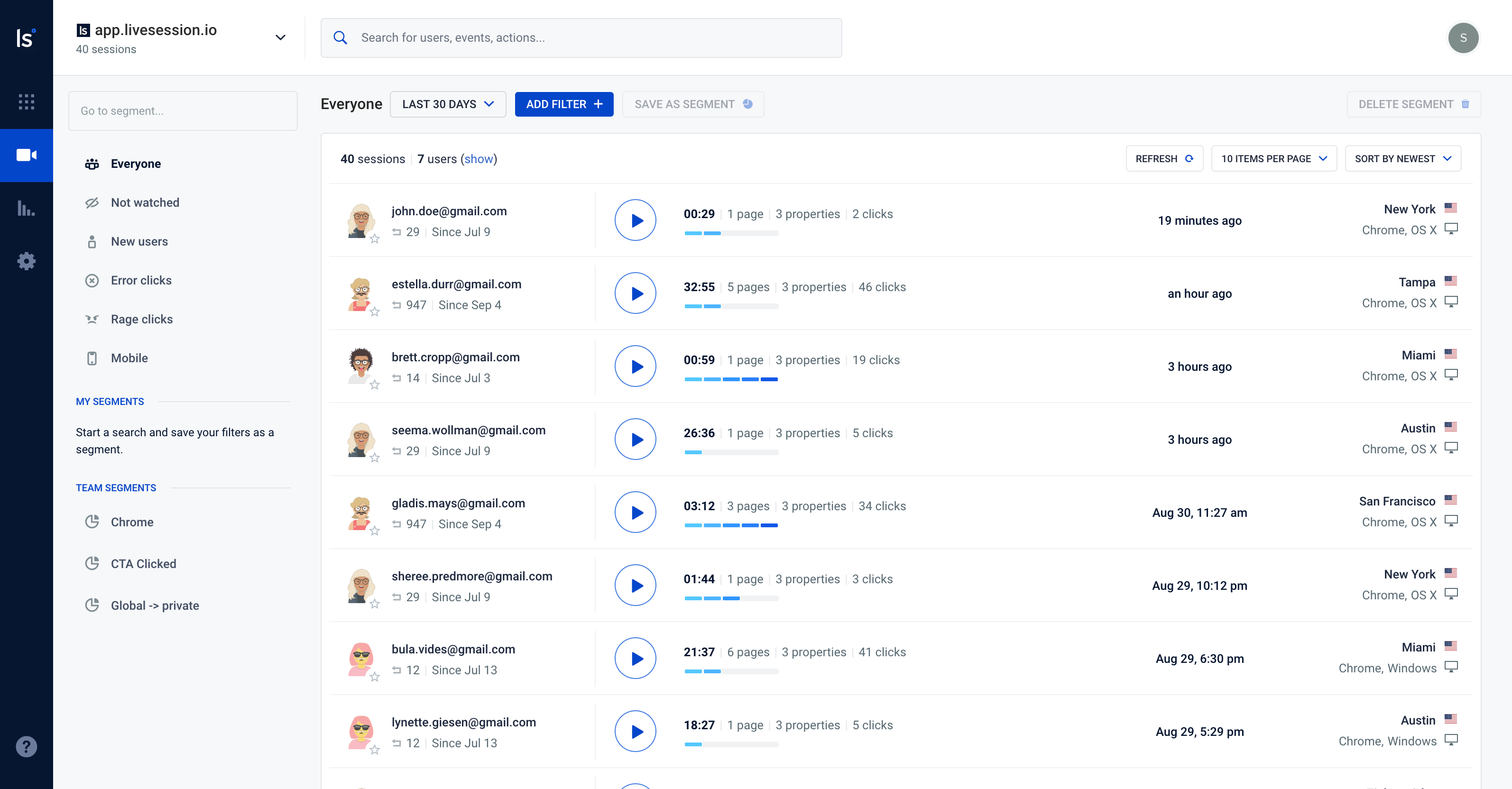Image resolution: width=1512 pixels, height=789 pixels.
Task: Toggle star on seema.wollman@gmail.com avatar
Action: point(375,458)
